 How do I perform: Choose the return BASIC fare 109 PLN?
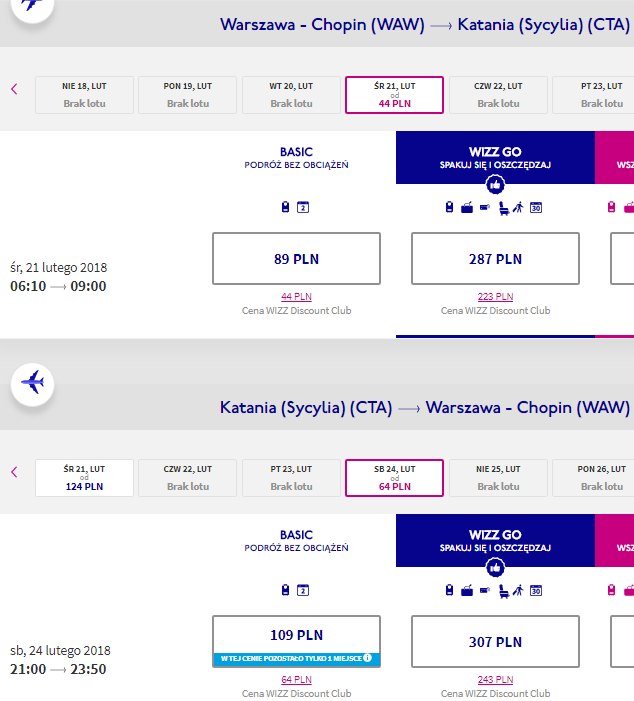296,641
